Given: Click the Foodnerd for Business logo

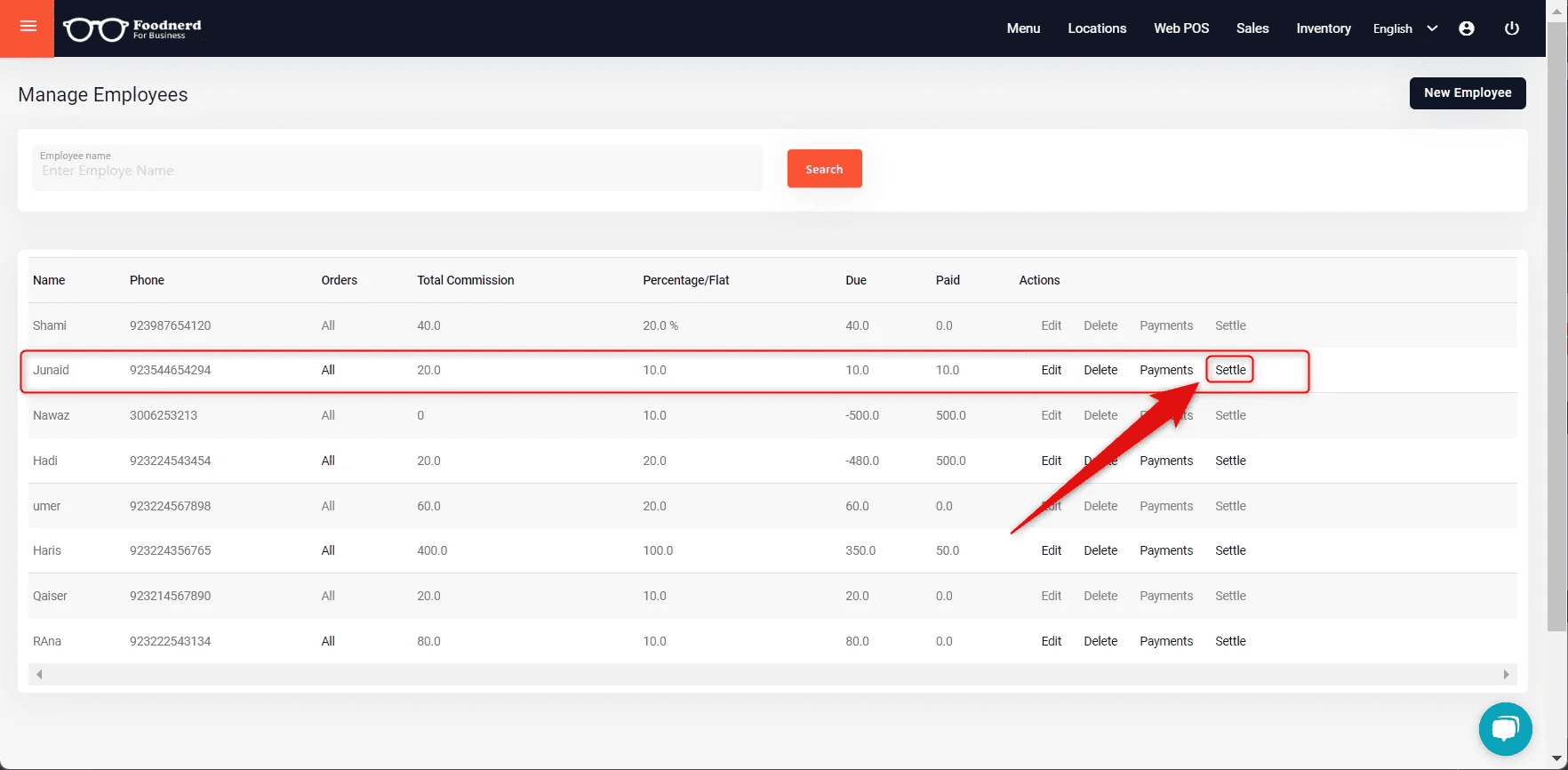Looking at the screenshot, I should 132,29.
